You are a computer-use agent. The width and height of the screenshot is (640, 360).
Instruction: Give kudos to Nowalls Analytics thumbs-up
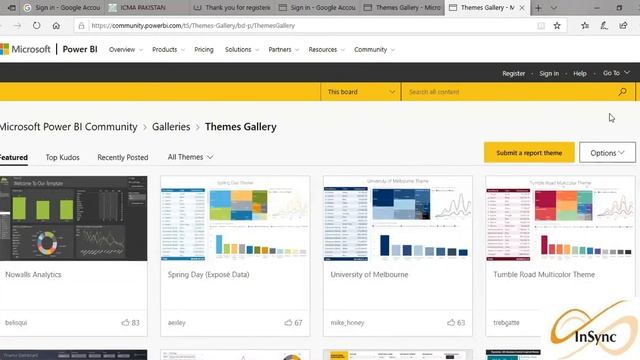[125, 322]
